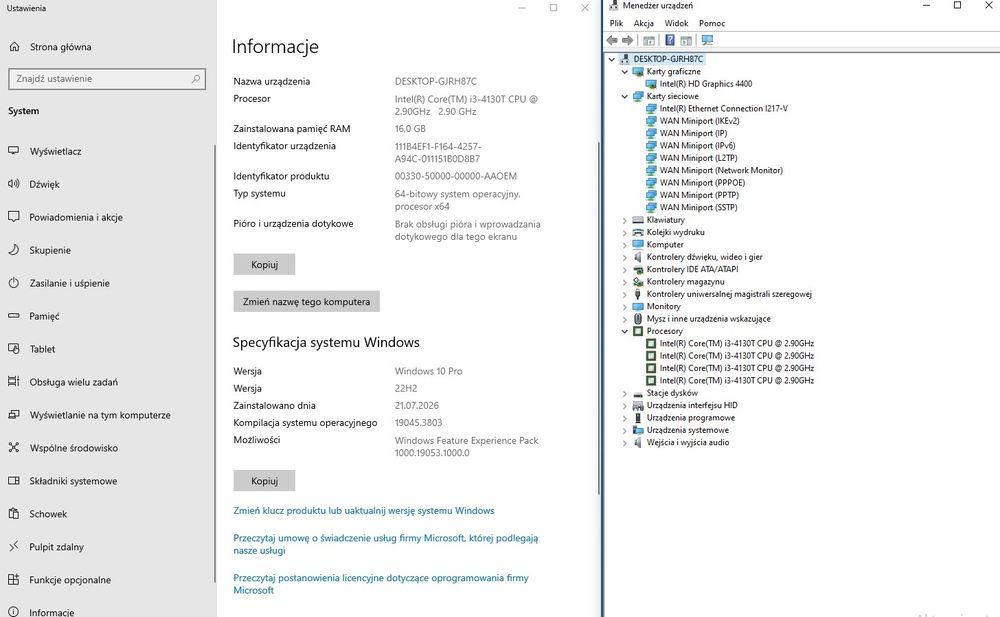The width and height of the screenshot is (1000, 617).
Task: Maximize the Menedżer urządzeń window
Action: pyautogui.click(x=957, y=6)
